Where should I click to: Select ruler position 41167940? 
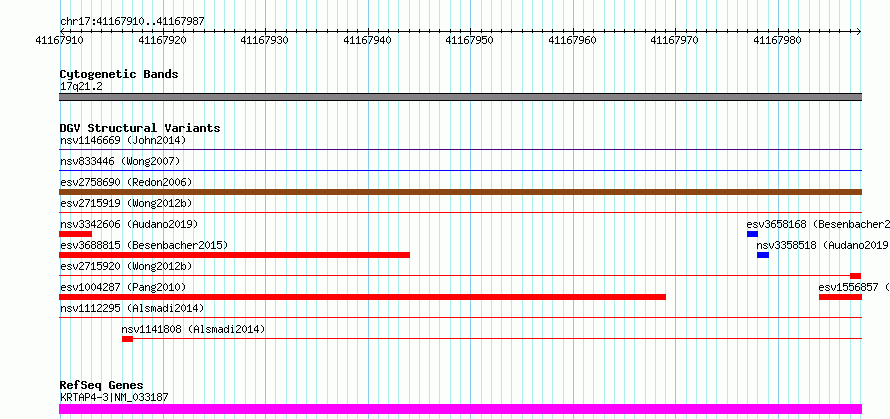pyautogui.click(x=367, y=40)
